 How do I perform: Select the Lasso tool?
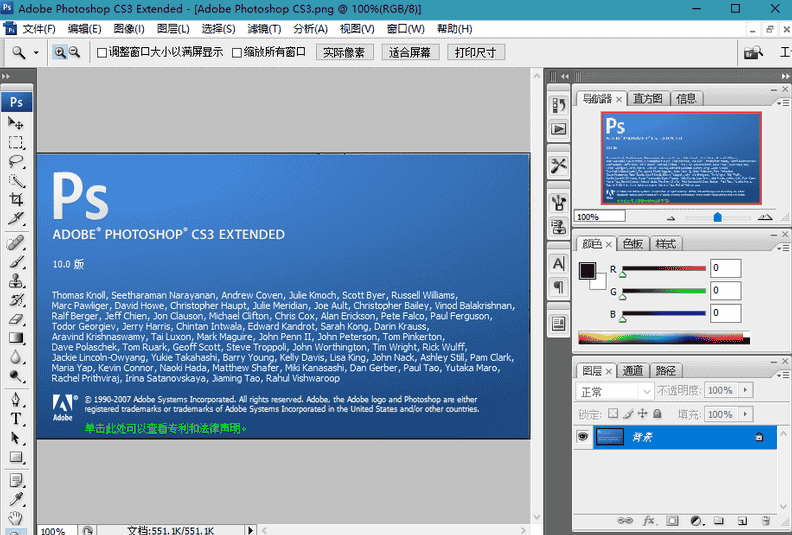tap(16, 160)
